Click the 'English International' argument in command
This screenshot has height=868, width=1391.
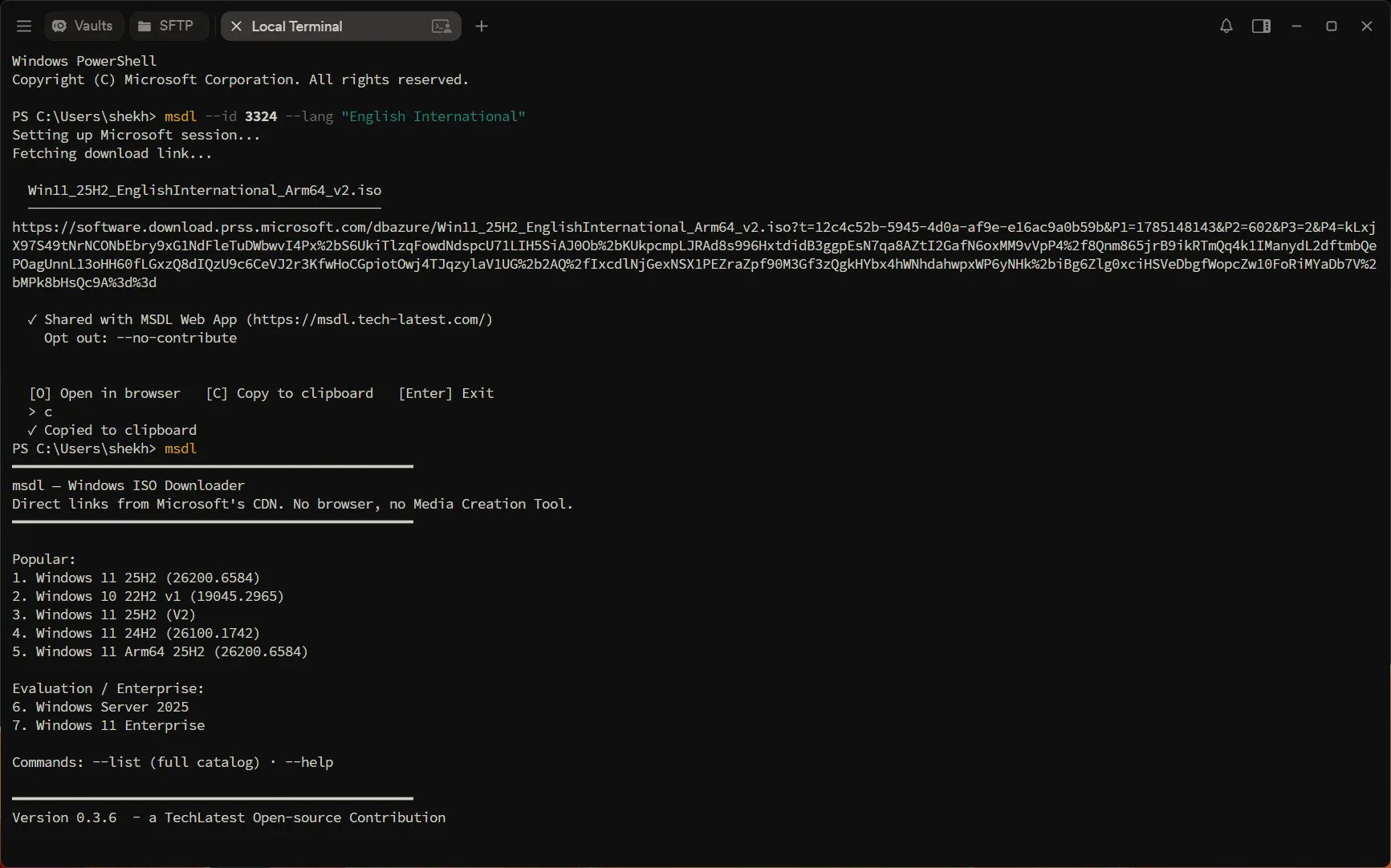pyautogui.click(x=433, y=116)
